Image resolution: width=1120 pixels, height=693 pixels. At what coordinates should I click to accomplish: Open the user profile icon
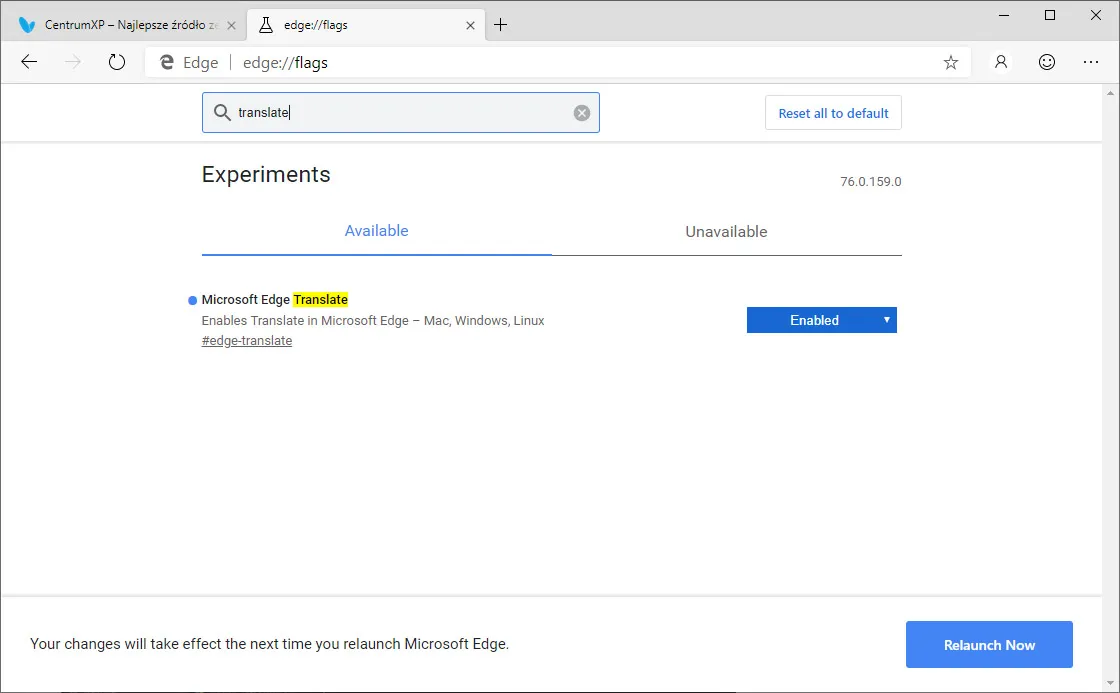(1001, 62)
